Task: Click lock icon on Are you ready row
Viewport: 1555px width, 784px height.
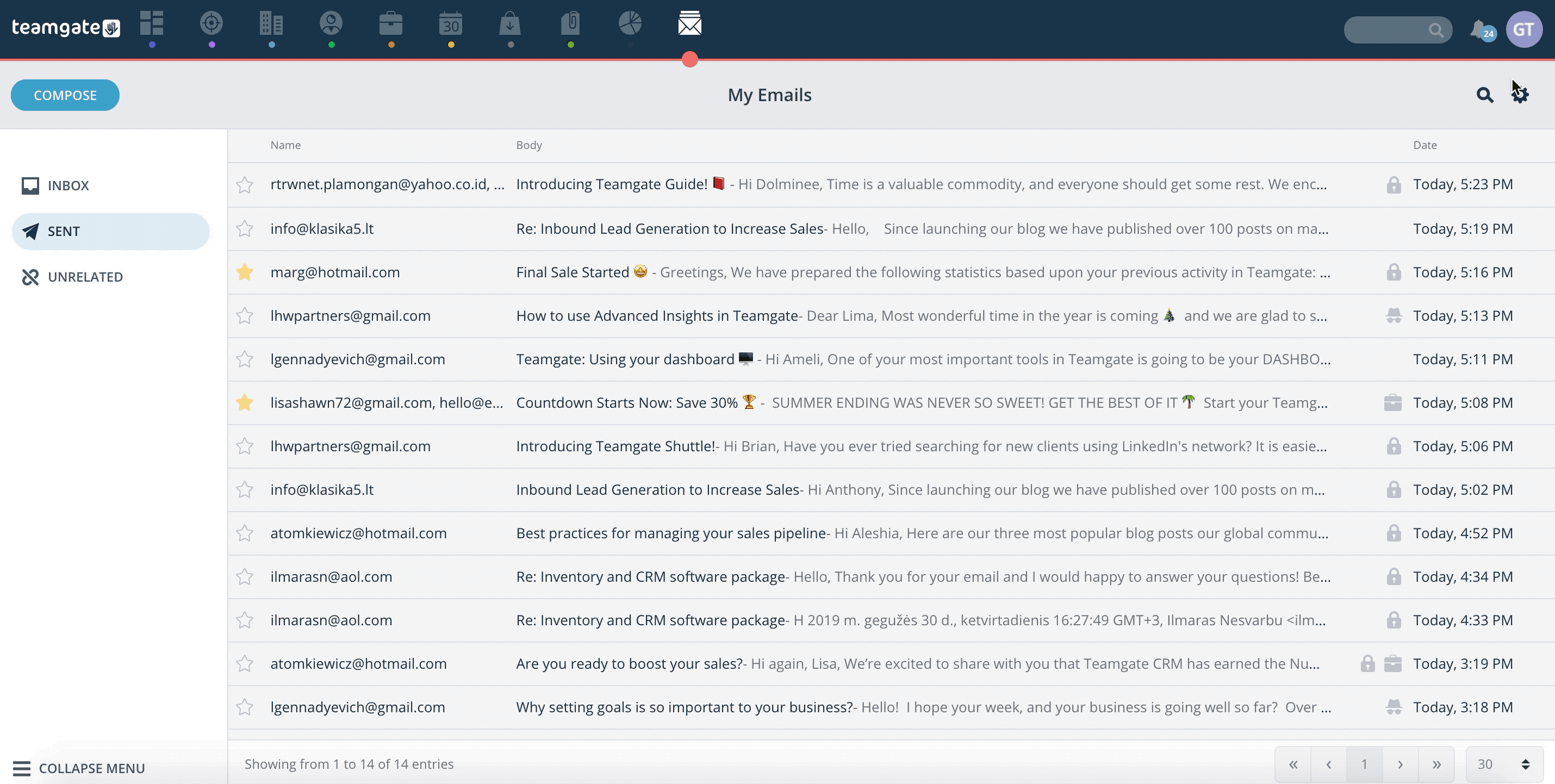Action: [x=1367, y=663]
